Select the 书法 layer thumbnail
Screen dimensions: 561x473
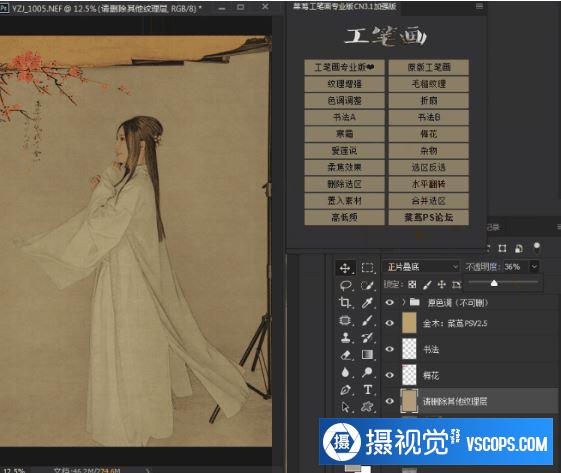coord(409,349)
